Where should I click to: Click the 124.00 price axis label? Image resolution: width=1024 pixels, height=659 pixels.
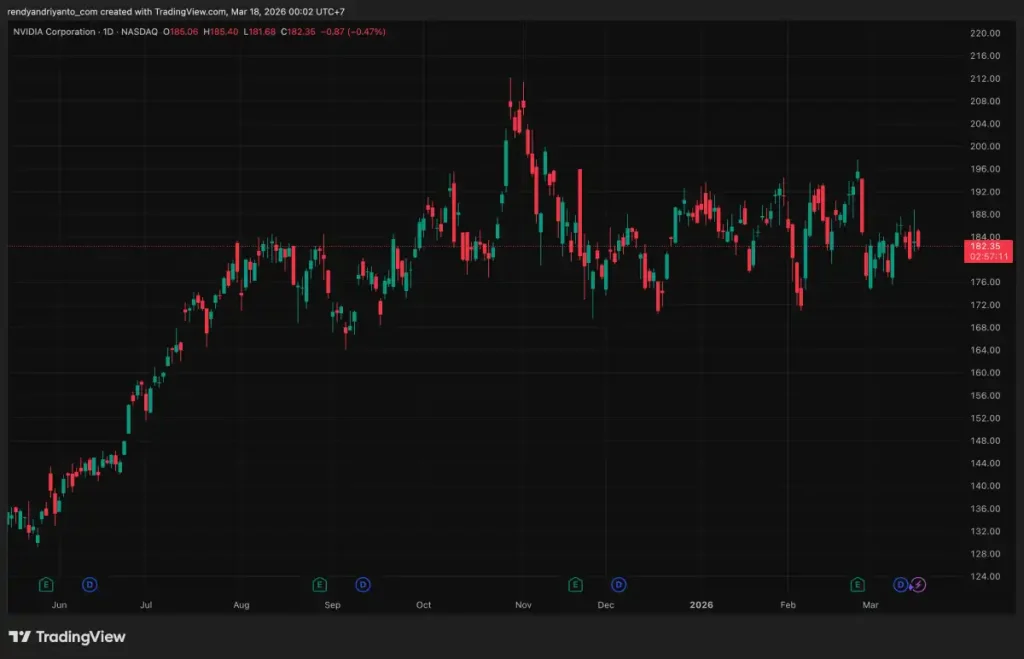pyautogui.click(x=985, y=576)
